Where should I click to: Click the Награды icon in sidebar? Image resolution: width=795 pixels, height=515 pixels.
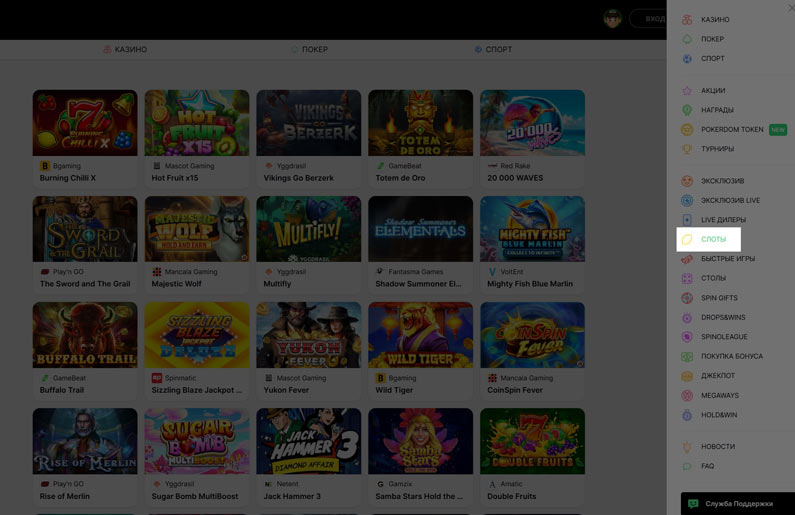pyautogui.click(x=687, y=110)
